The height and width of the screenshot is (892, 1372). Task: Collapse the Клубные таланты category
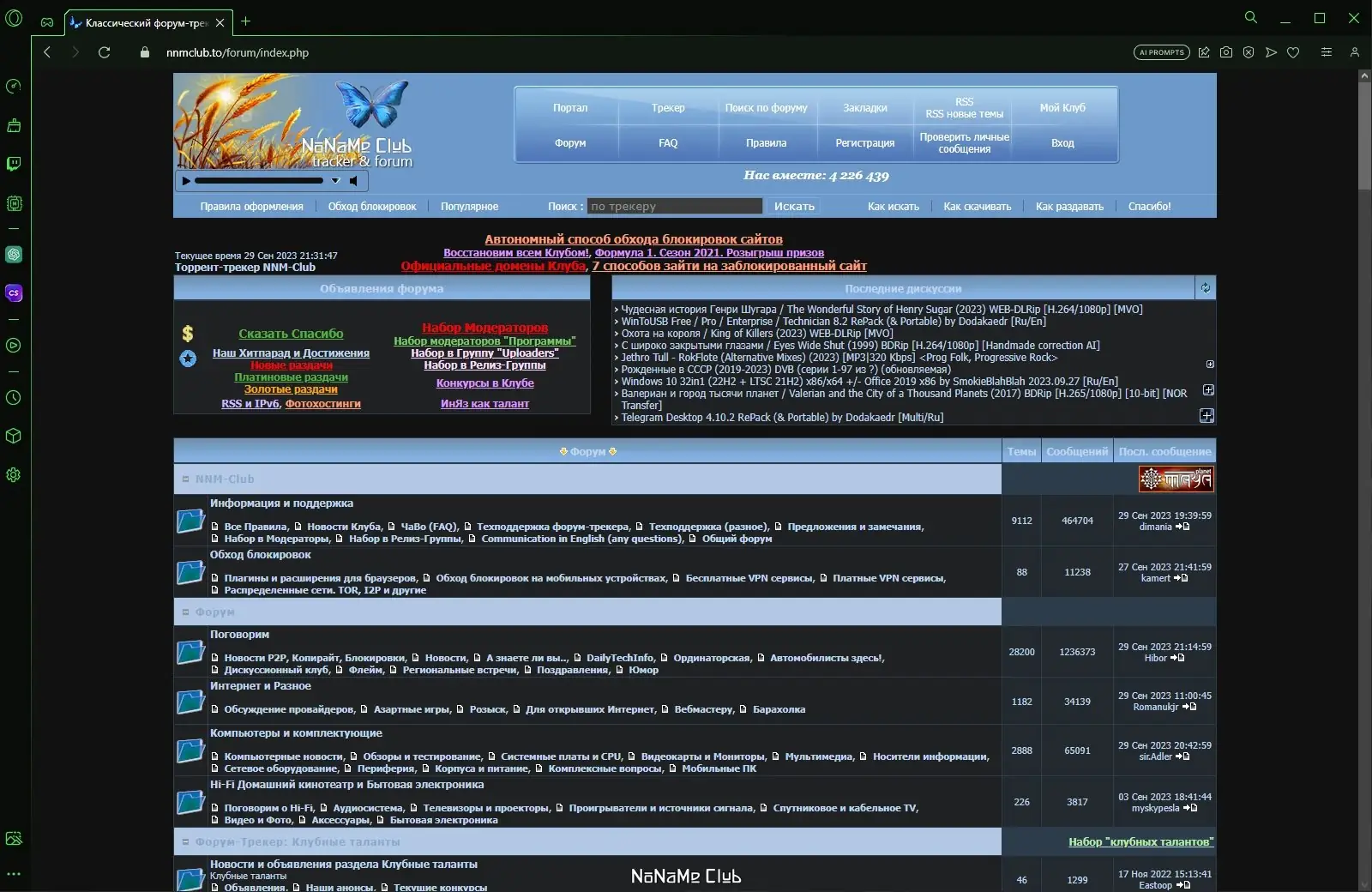coord(185,842)
